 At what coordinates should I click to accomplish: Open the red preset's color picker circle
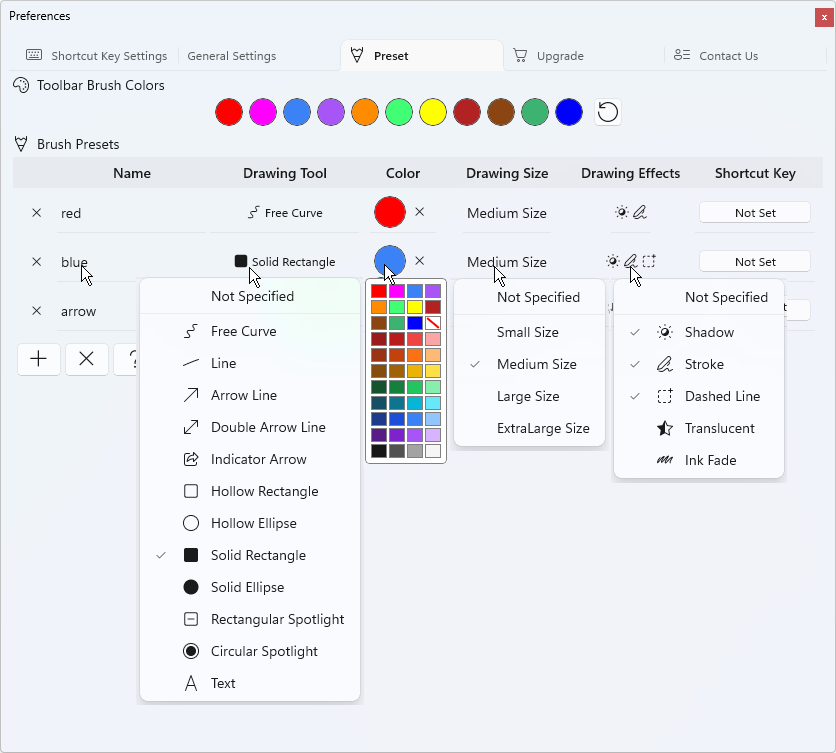pyautogui.click(x=390, y=212)
